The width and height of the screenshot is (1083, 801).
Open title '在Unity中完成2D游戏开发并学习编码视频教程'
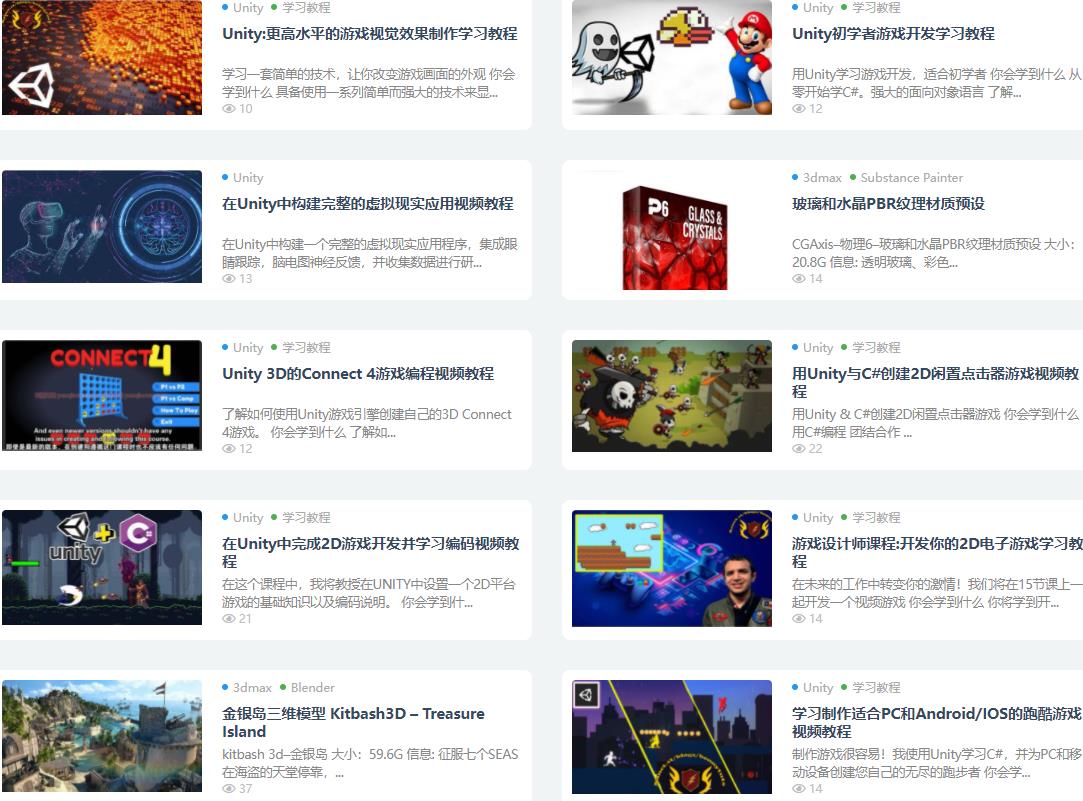pos(371,552)
